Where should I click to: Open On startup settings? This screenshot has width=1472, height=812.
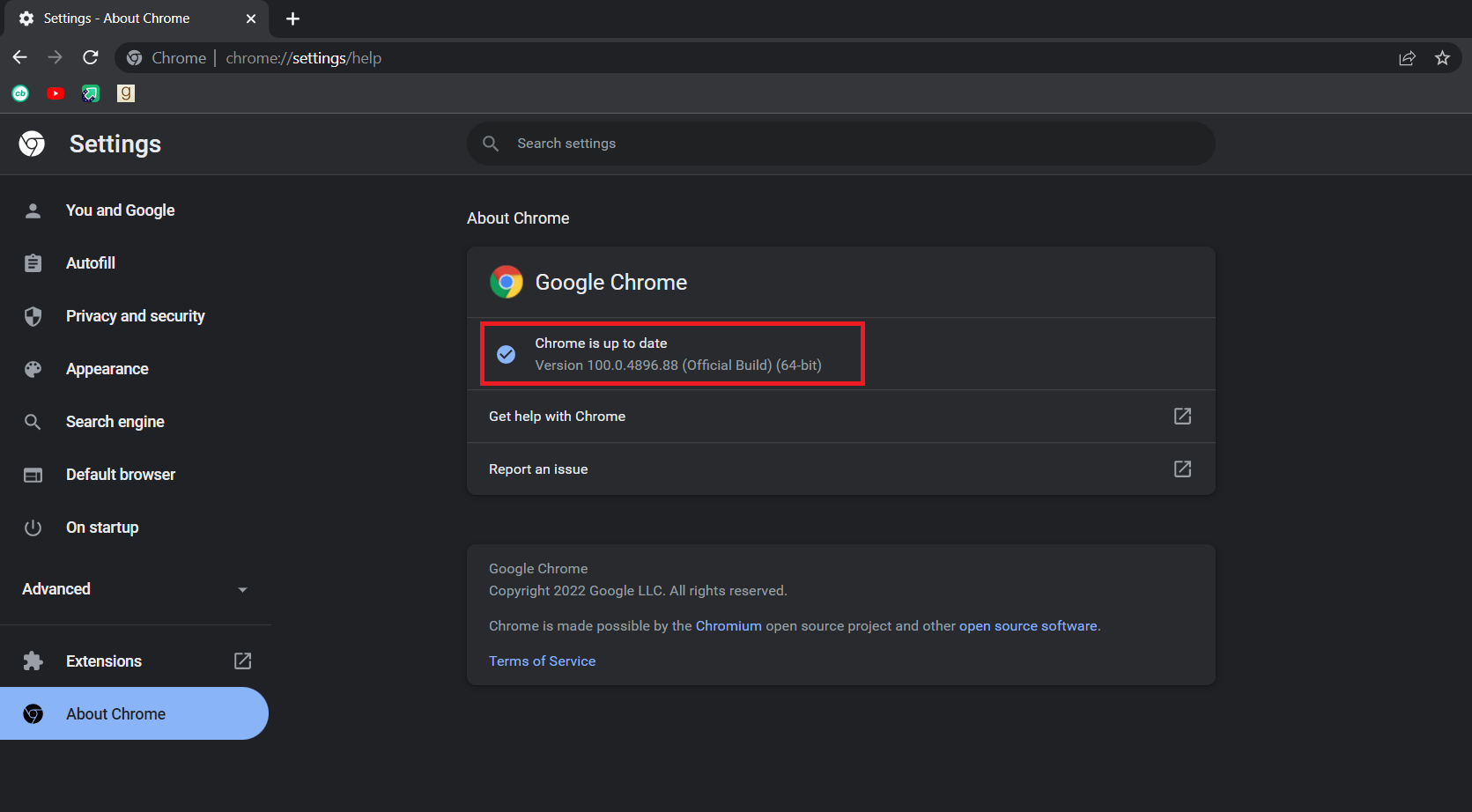[x=135, y=528]
